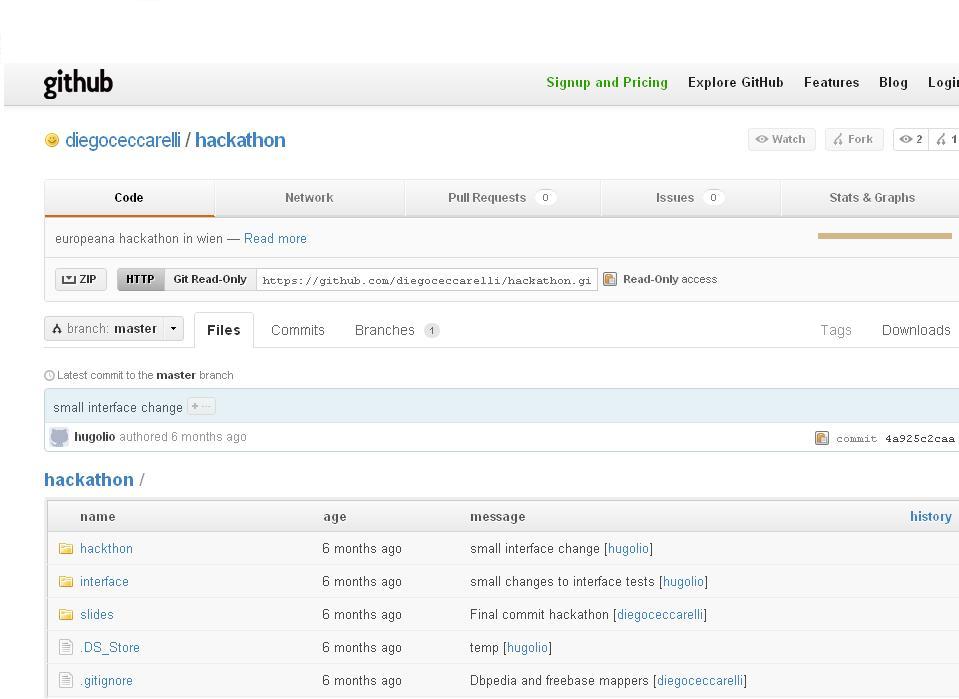
Task: Expand the commit message ellipsis
Action: coord(201,407)
